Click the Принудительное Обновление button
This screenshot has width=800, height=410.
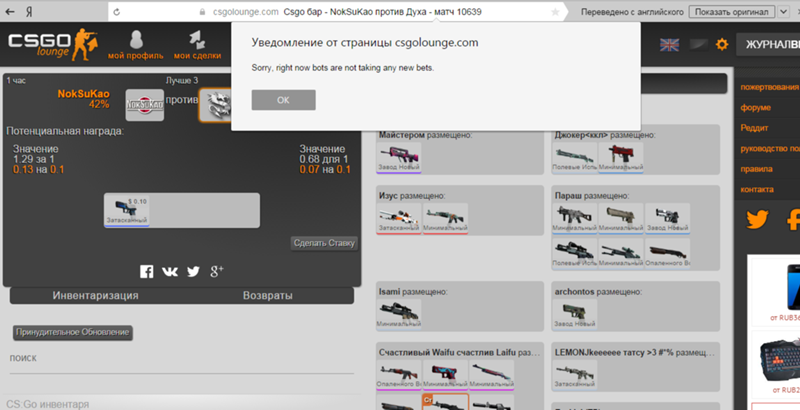(72, 332)
